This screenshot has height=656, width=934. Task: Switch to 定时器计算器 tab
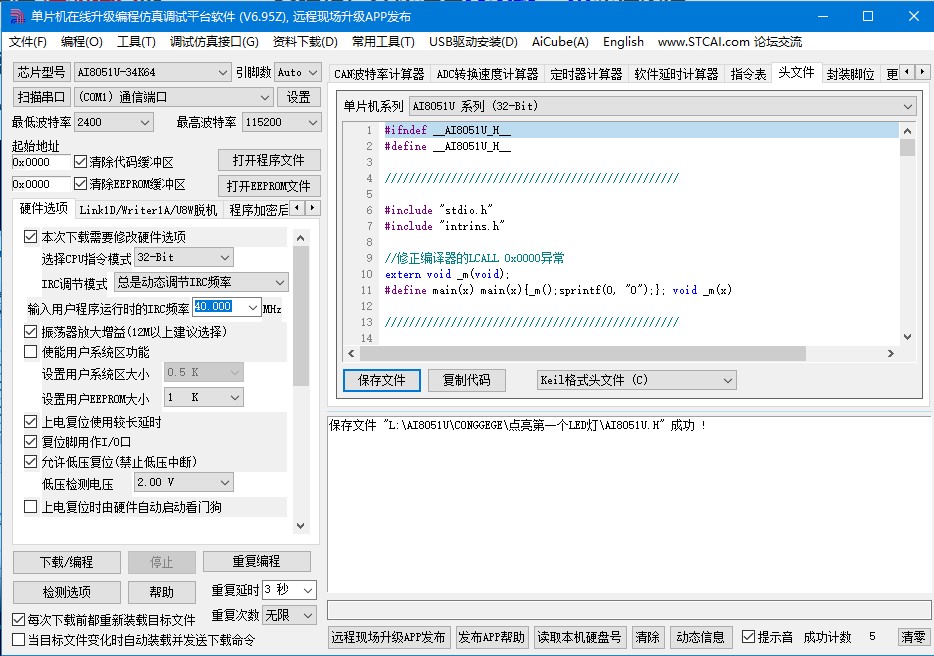pyautogui.click(x=586, y=74)
